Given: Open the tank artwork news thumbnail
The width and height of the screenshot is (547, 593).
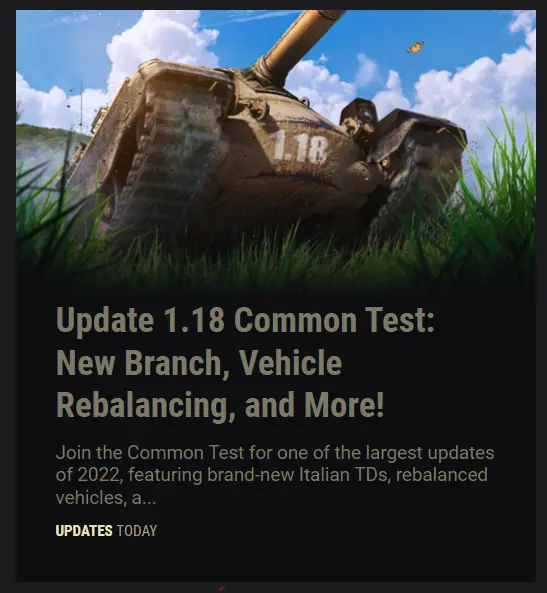Looking at the screenshot, I should click(276, 151).
